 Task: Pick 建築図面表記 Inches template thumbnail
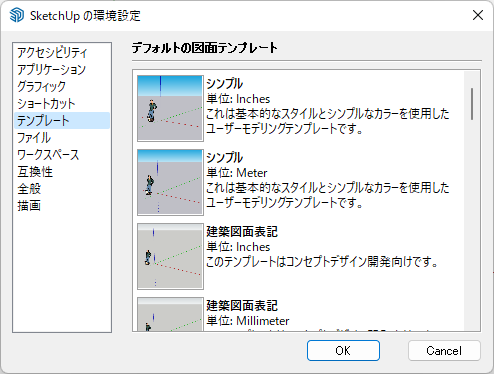pyautogui.click(x=170, y=256)
